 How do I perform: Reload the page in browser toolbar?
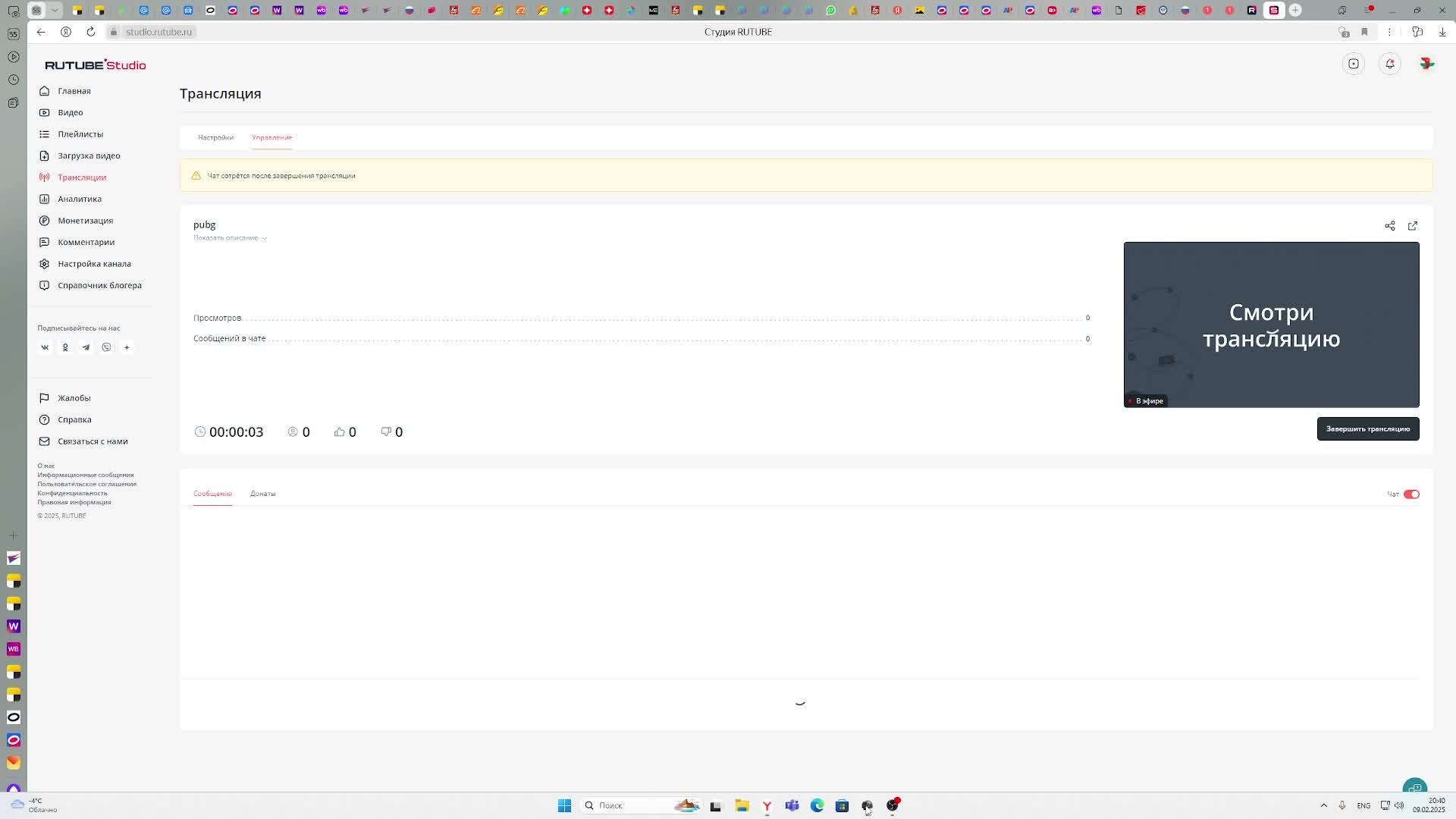(90, 32)
